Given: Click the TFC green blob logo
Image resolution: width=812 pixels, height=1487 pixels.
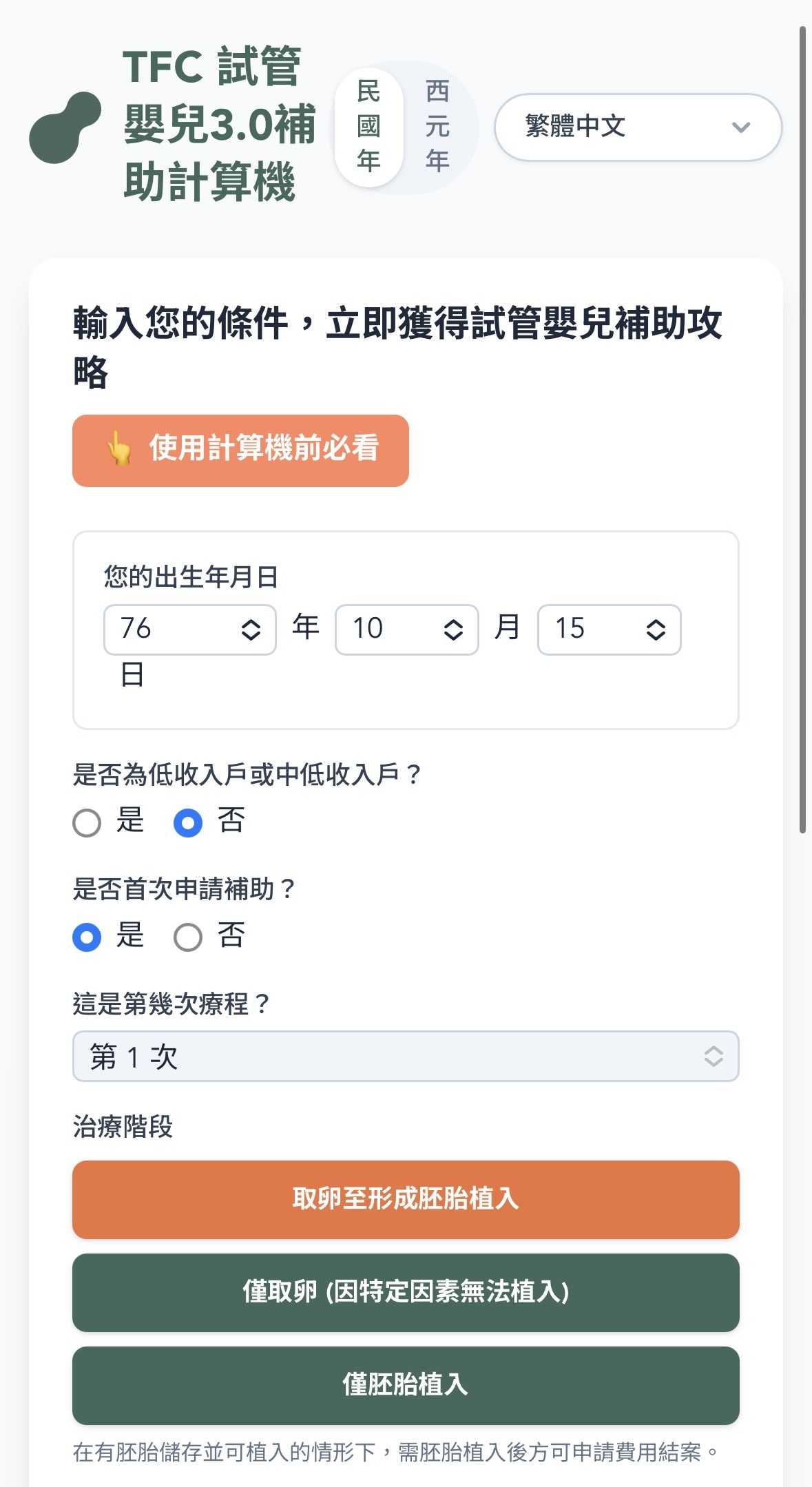Looking at the screenshot, I should 65,127.
